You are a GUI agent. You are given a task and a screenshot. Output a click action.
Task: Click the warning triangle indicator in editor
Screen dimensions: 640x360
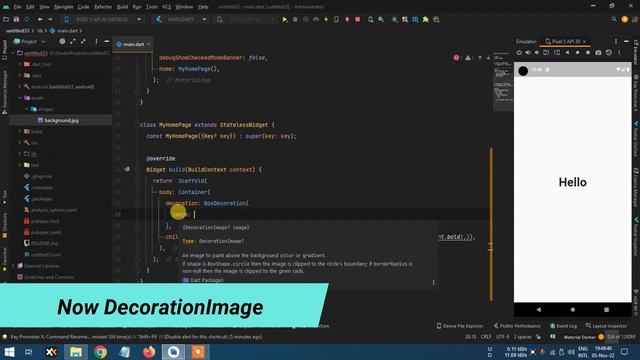[468, 58]
